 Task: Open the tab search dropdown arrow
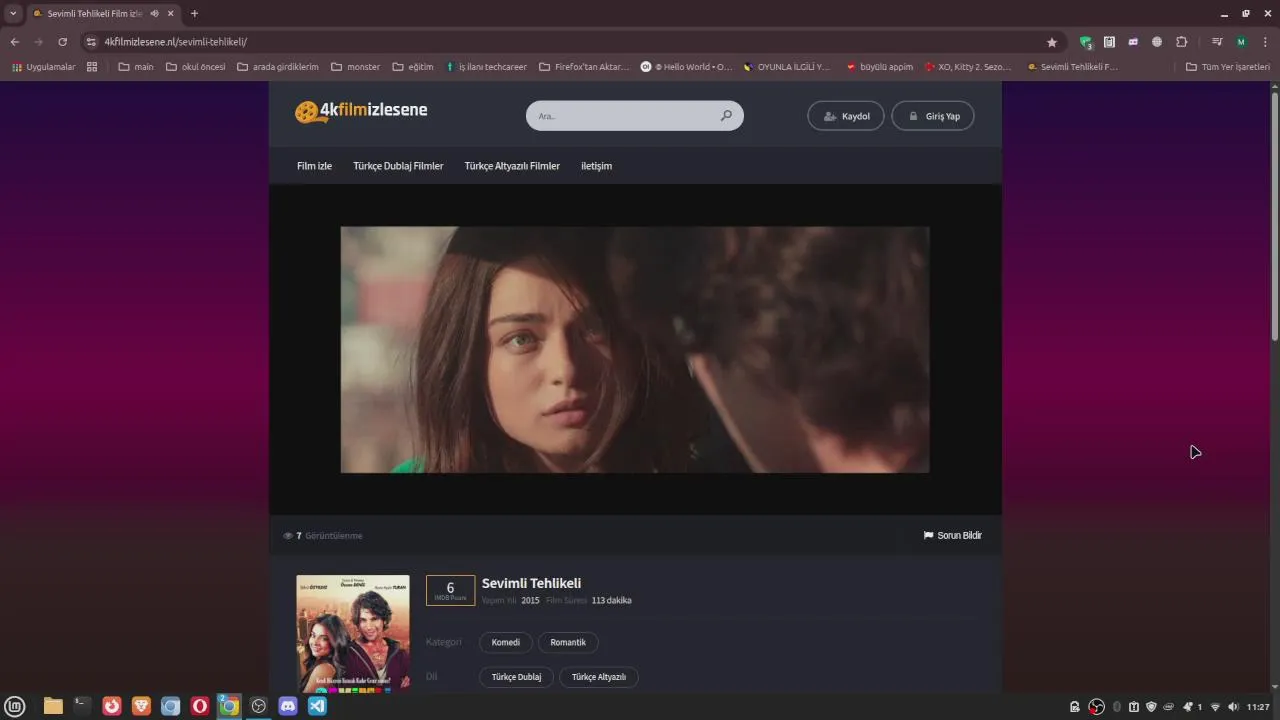tap(13, 13)
